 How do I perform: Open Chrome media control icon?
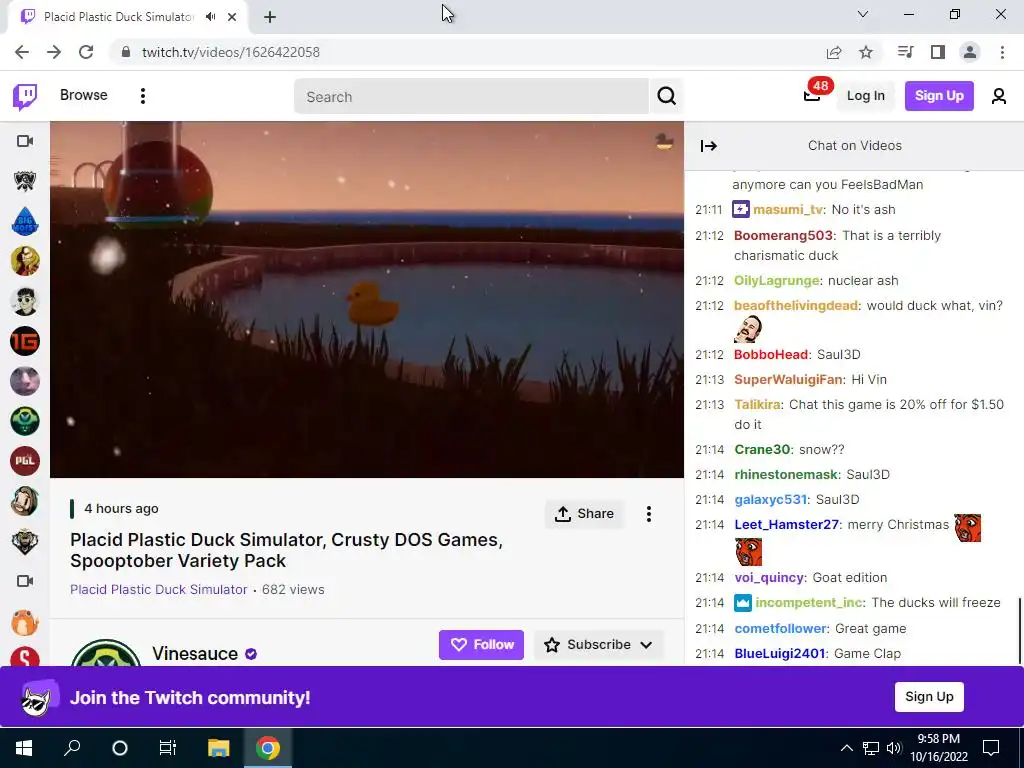(x=905, y=52)
